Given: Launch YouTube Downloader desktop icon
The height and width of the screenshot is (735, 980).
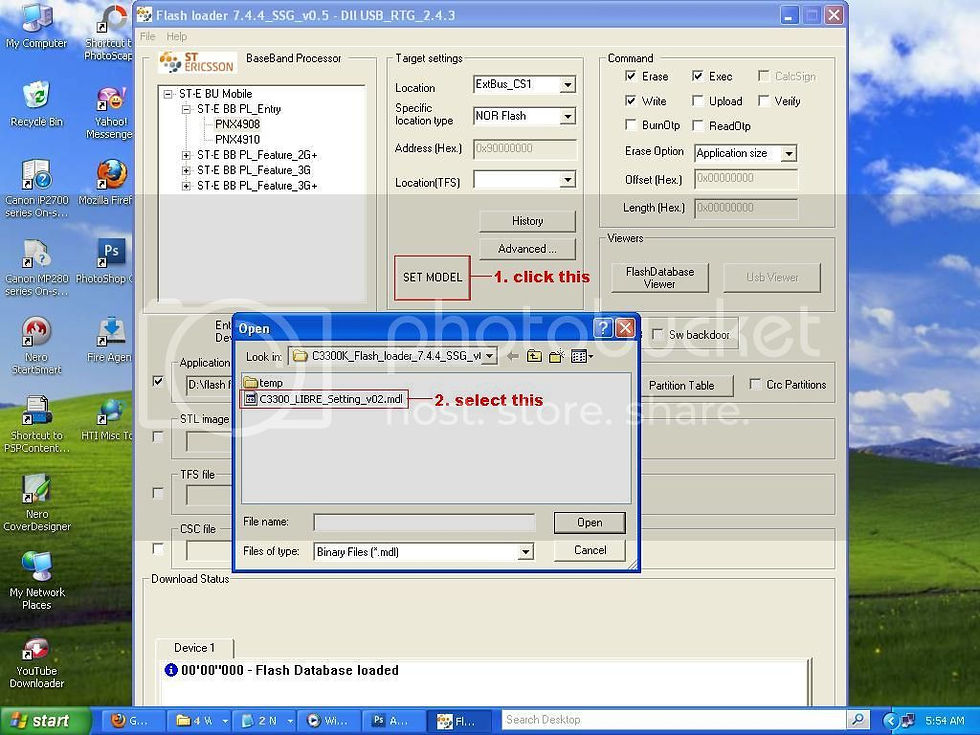Looking at the screenshot, I should click(x=36, y=662).
